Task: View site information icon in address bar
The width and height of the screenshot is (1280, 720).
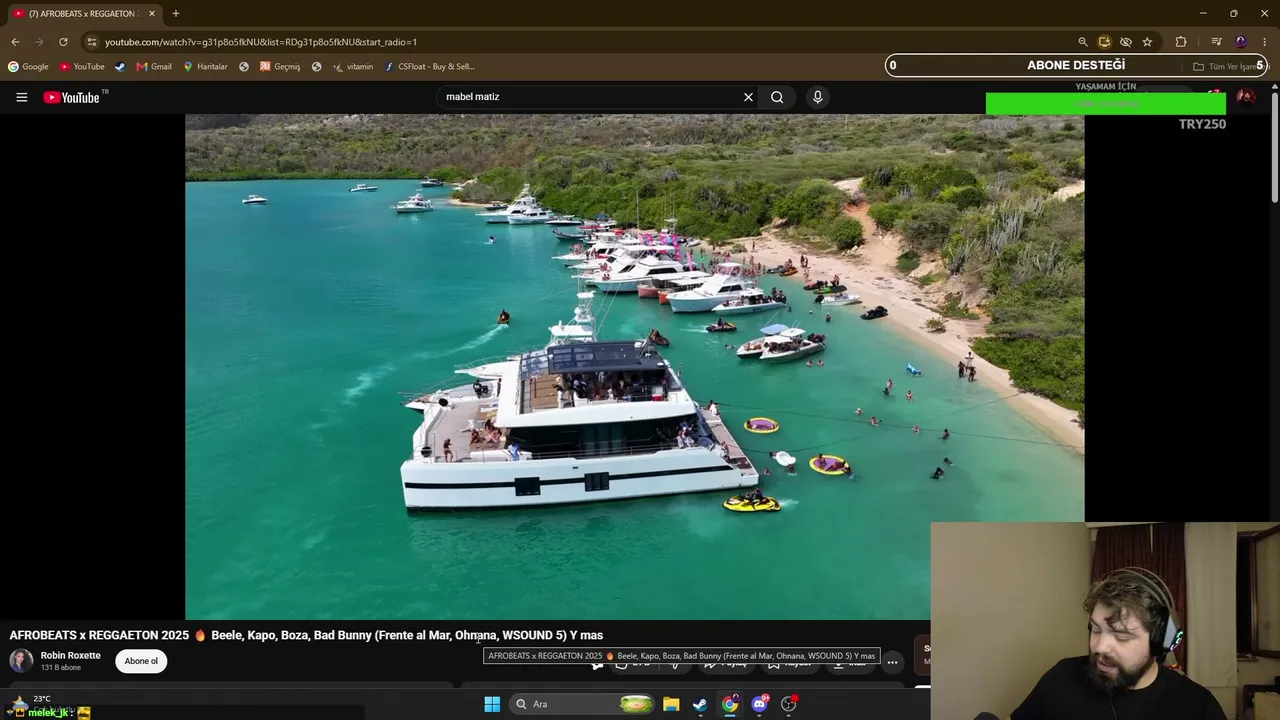Action: [x=92, y=42]
